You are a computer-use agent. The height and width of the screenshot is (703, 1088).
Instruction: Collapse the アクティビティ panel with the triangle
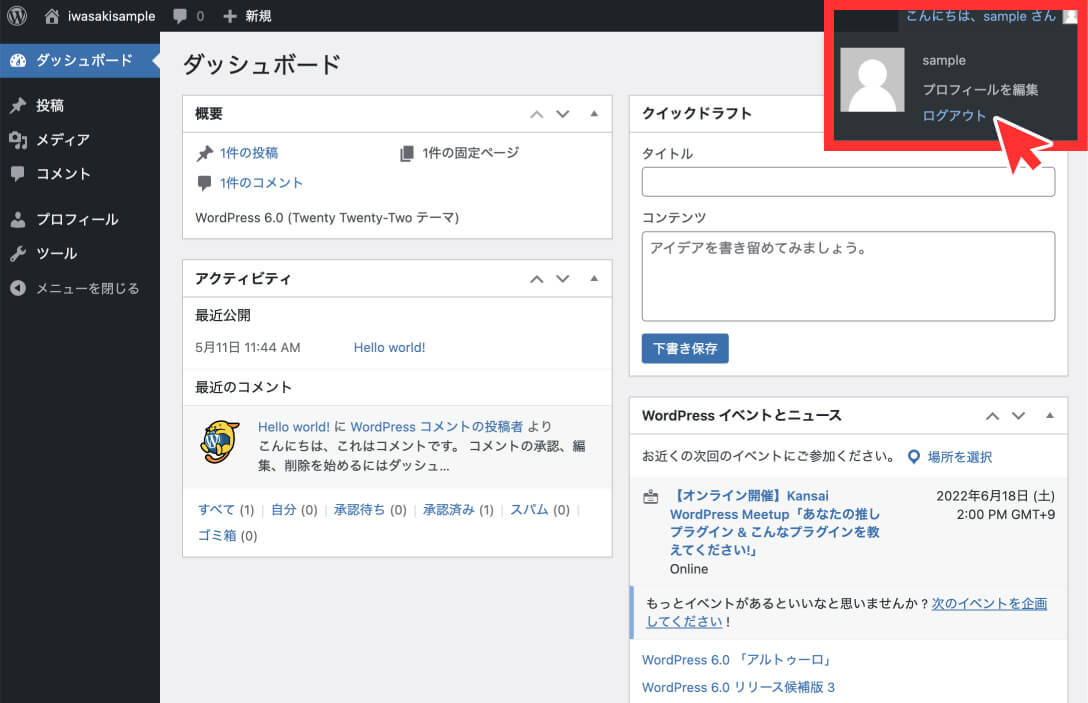pyautogui.click(x=594, y=278)
